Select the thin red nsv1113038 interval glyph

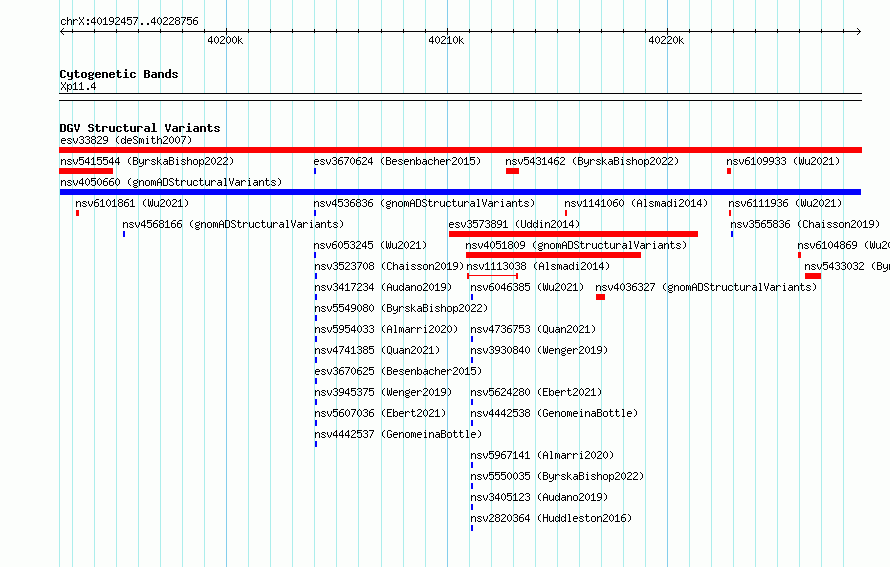(x=492, y=276)
